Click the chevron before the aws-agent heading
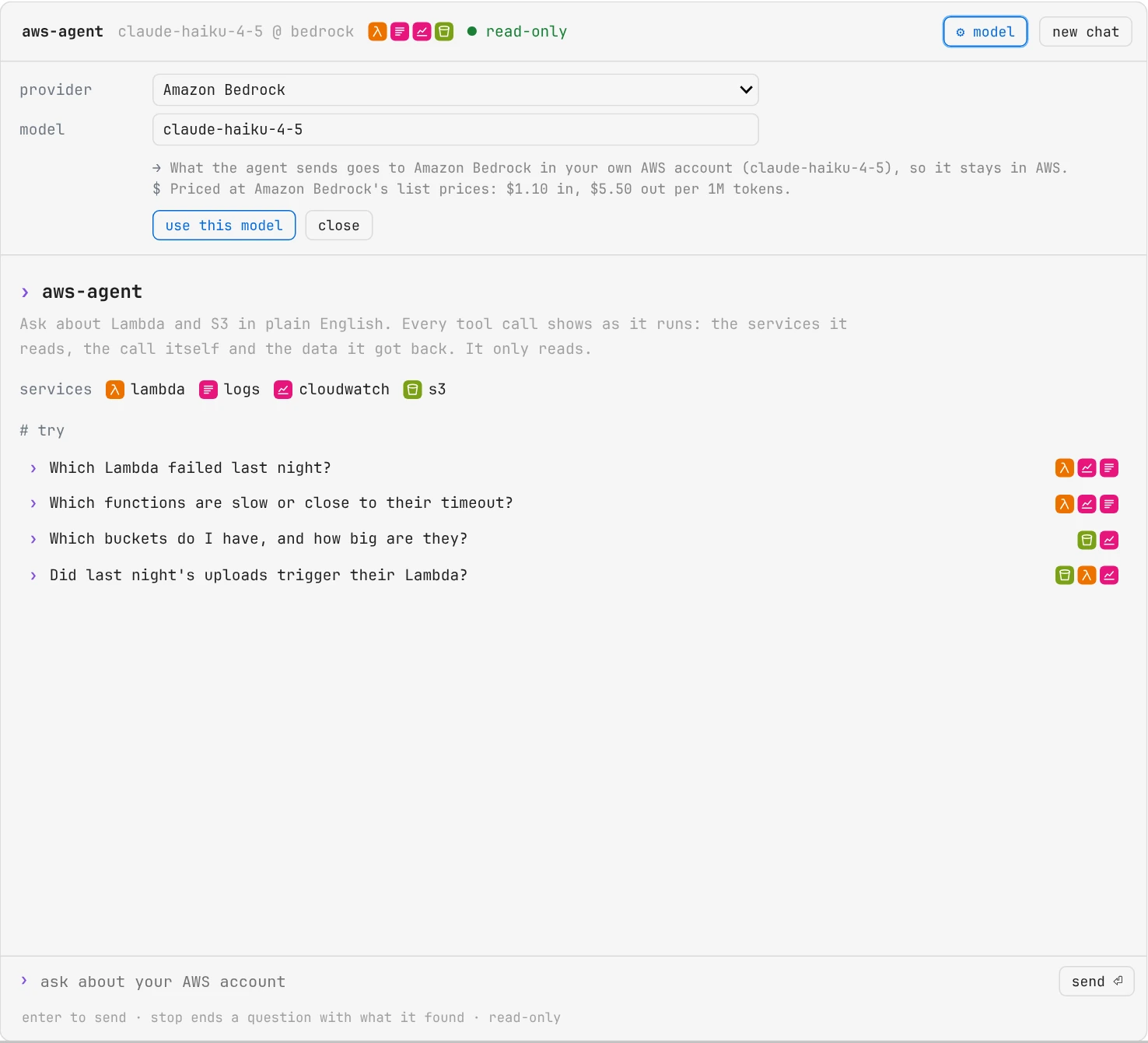The image size is (1148, 1043). 25,292
